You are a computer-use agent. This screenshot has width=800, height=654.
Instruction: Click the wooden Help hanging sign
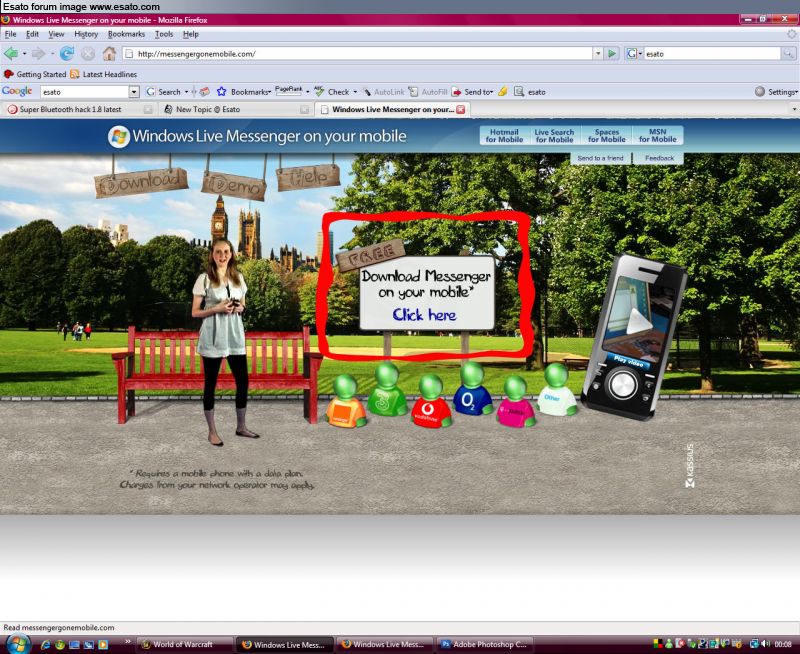coord(309,177)
